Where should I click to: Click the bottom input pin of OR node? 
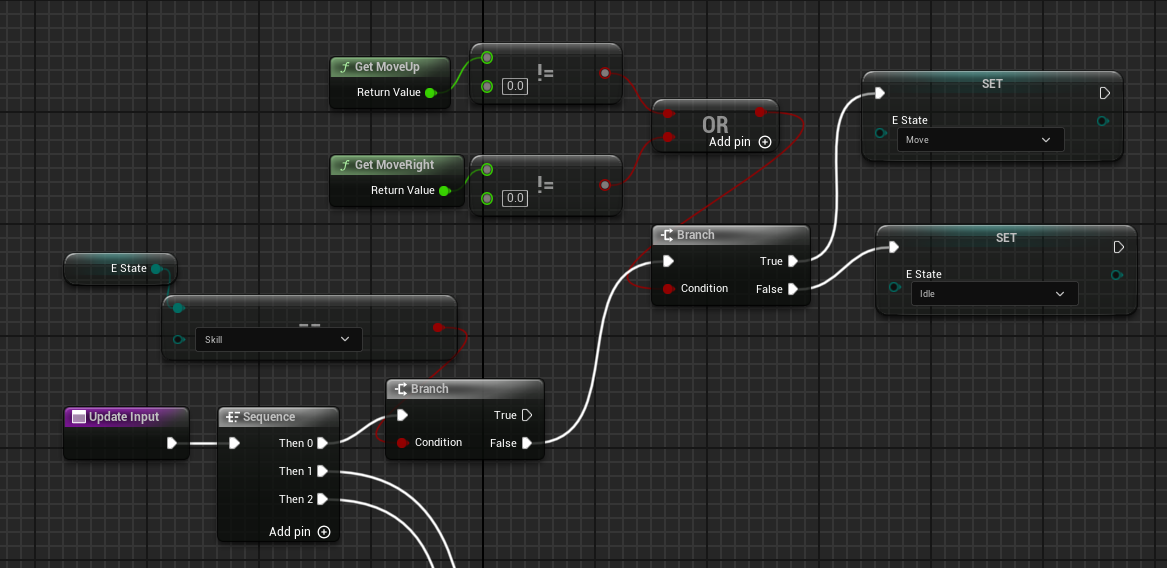(668, 137)
